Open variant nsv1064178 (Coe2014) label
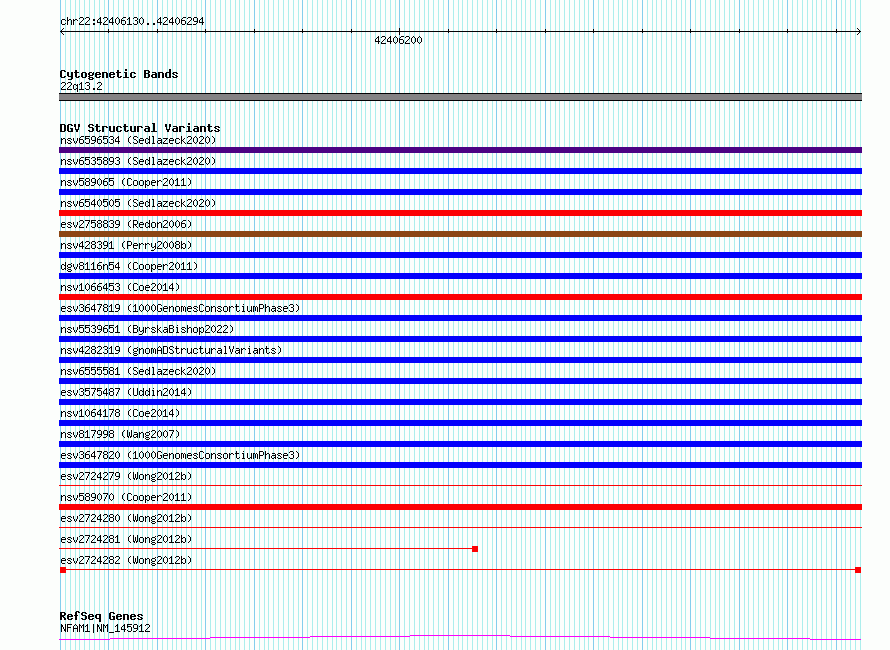 click(120, 413)
